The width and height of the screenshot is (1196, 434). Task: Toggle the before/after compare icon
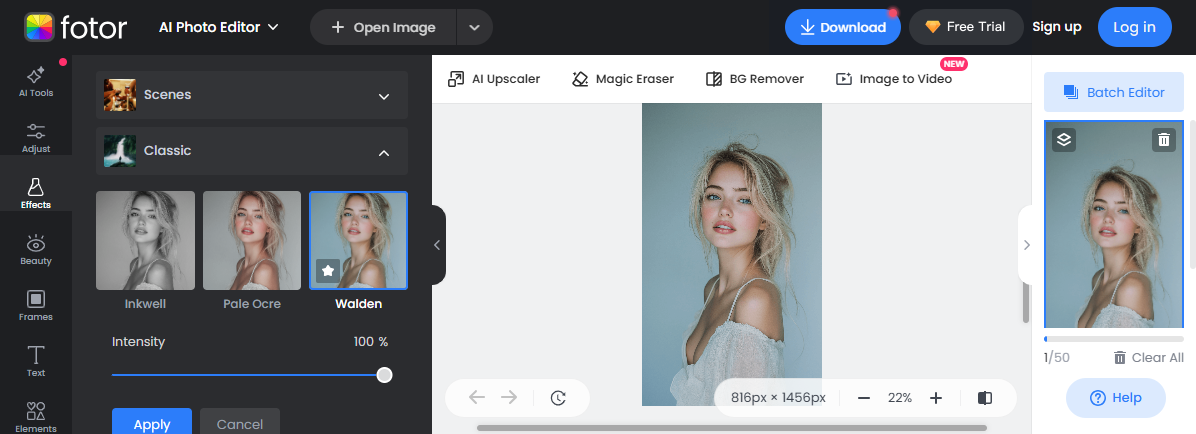pos(985,397)
